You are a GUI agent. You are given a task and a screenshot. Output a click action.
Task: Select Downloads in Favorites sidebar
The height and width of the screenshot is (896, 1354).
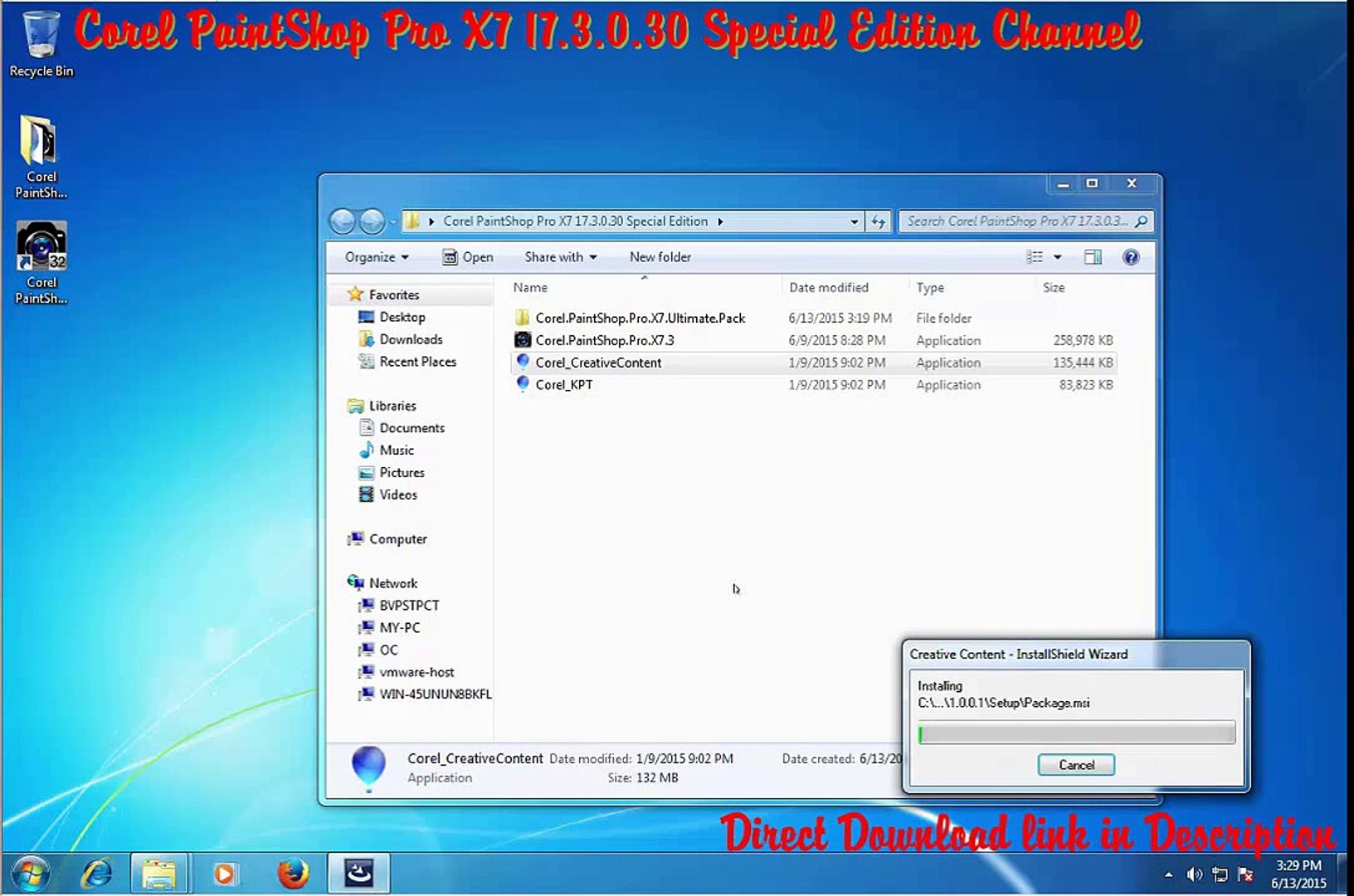(411, 339)
